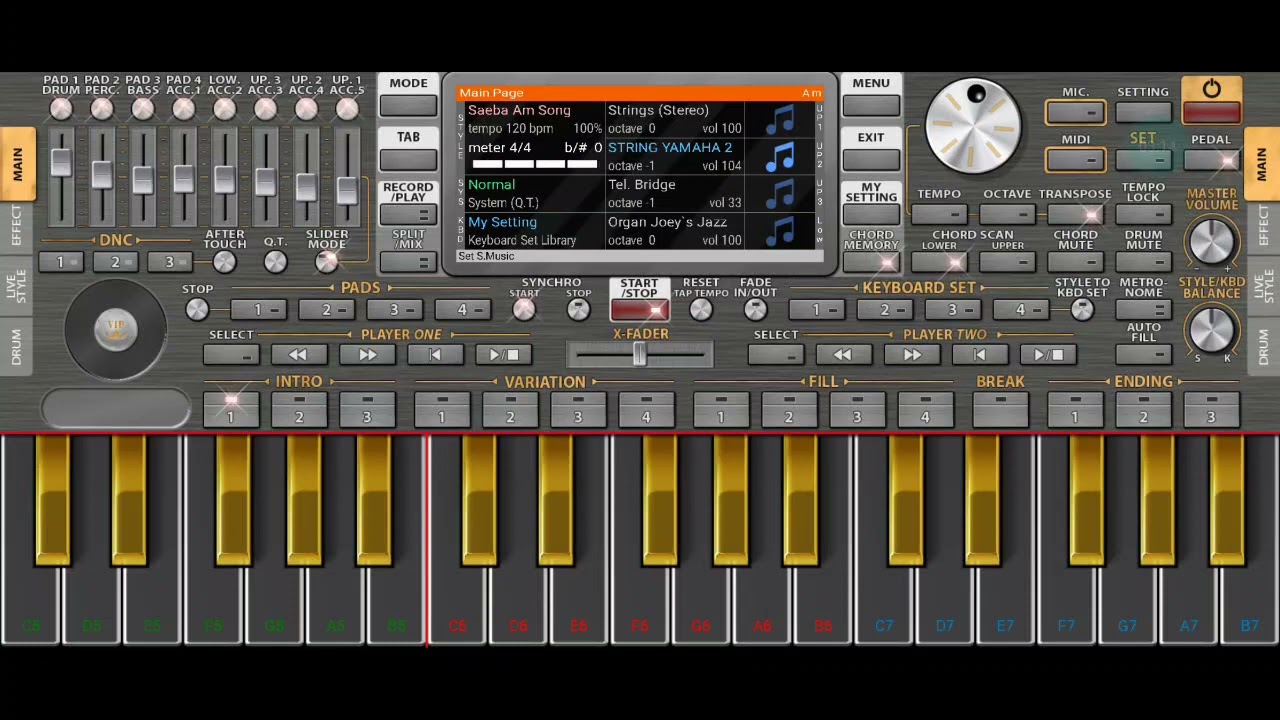Select the Saeba Am Song style row
The width and height of the screenshot is (1280, 720).
534,120
